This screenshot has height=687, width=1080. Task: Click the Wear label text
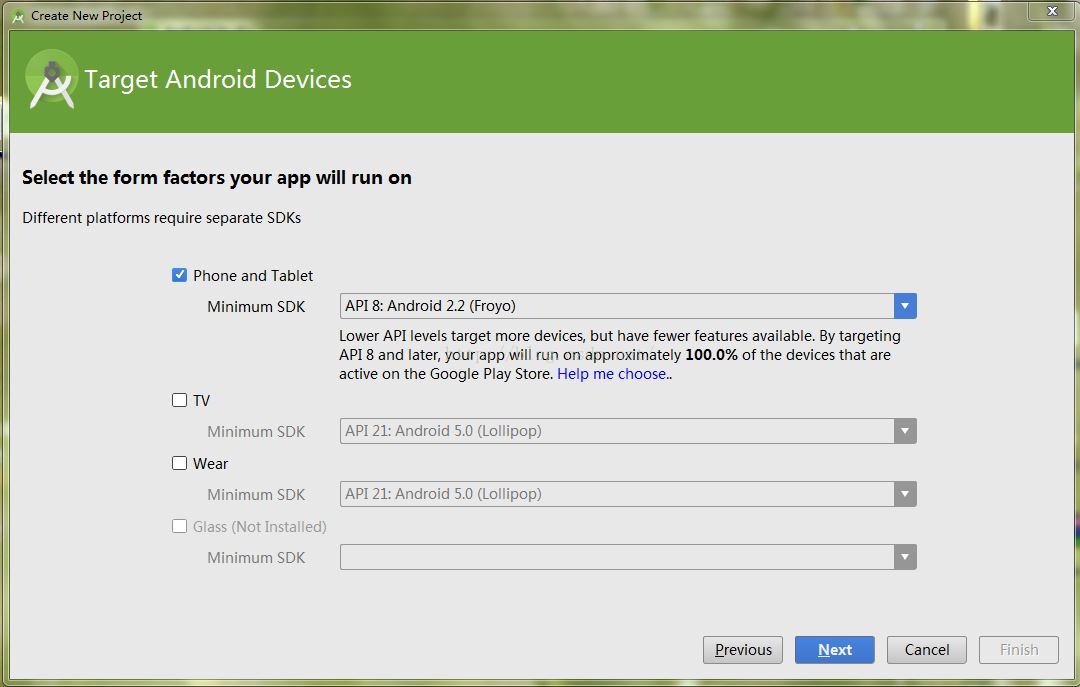click(x=210, y=464)
